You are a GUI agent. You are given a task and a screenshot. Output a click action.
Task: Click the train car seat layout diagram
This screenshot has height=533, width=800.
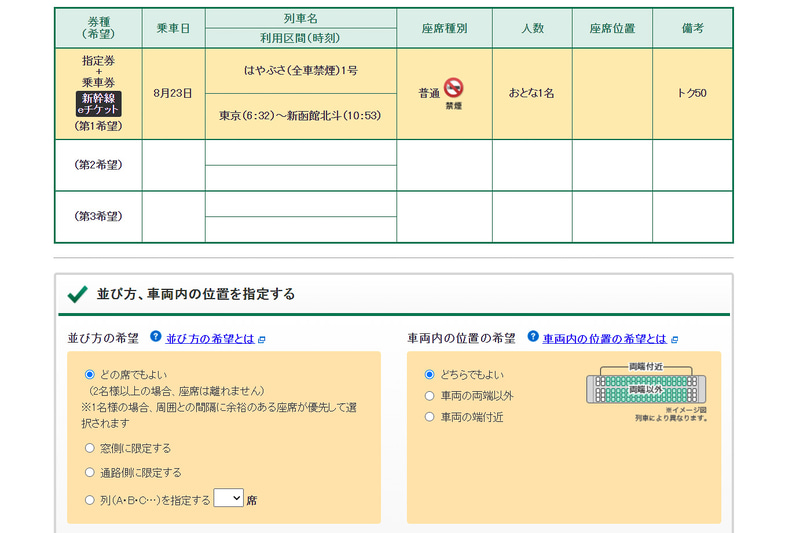[646, 384]
